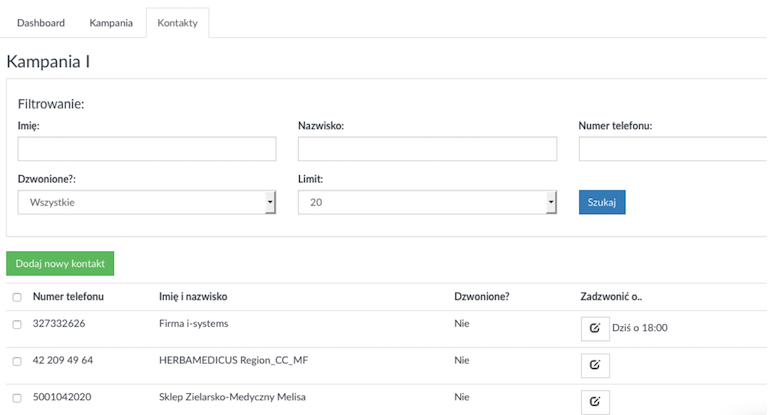Open call scheduler for HERBAMEDICUS Region_CC_MF

(595, 365)
